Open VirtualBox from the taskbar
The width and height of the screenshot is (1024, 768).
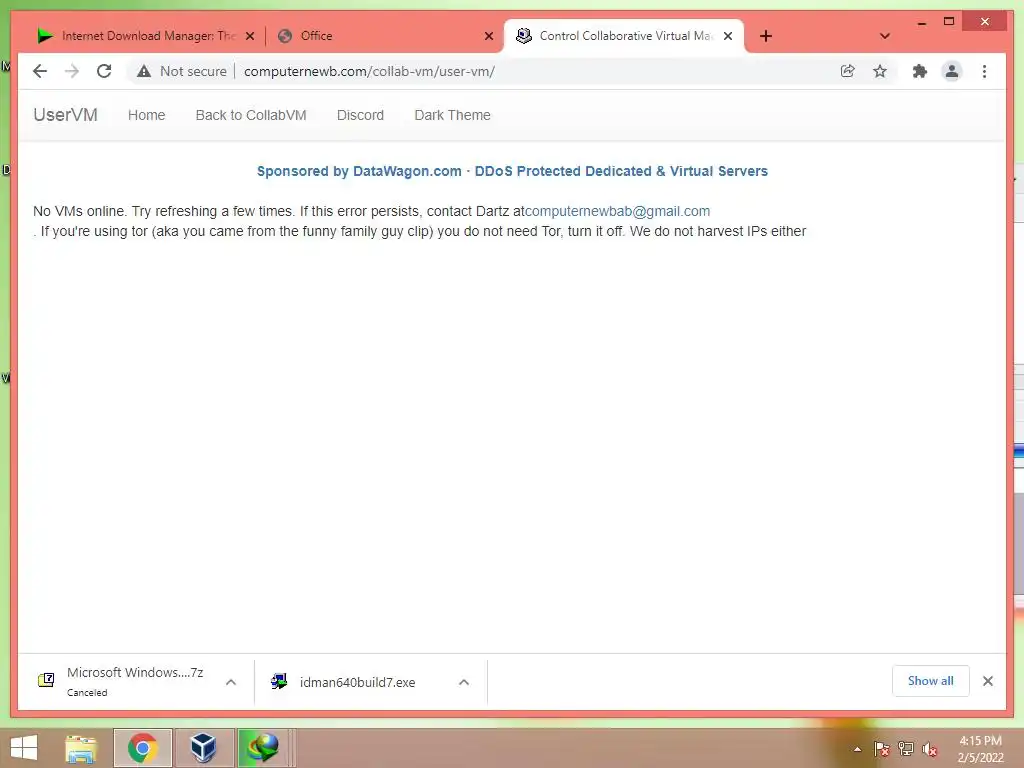pyautogui.click(x=203, y=748)
